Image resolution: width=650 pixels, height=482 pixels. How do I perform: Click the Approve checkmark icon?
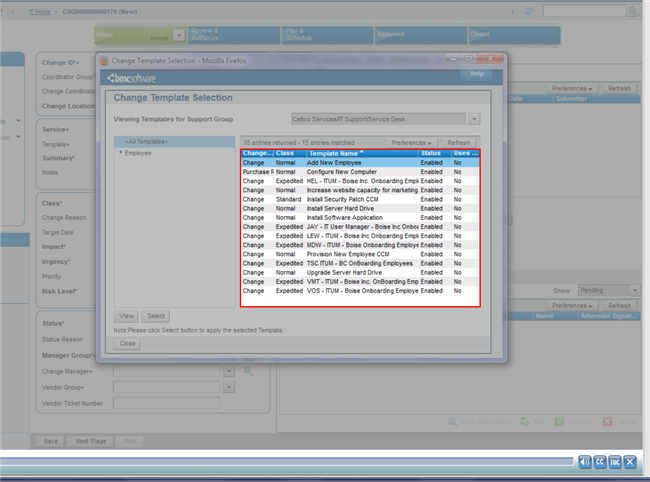559,421
